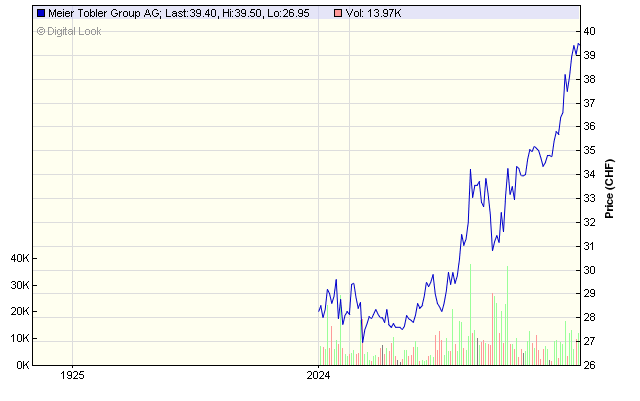The image size is (640, 401).
Task: Click the 35 price axis label
Action: (589, 151)
